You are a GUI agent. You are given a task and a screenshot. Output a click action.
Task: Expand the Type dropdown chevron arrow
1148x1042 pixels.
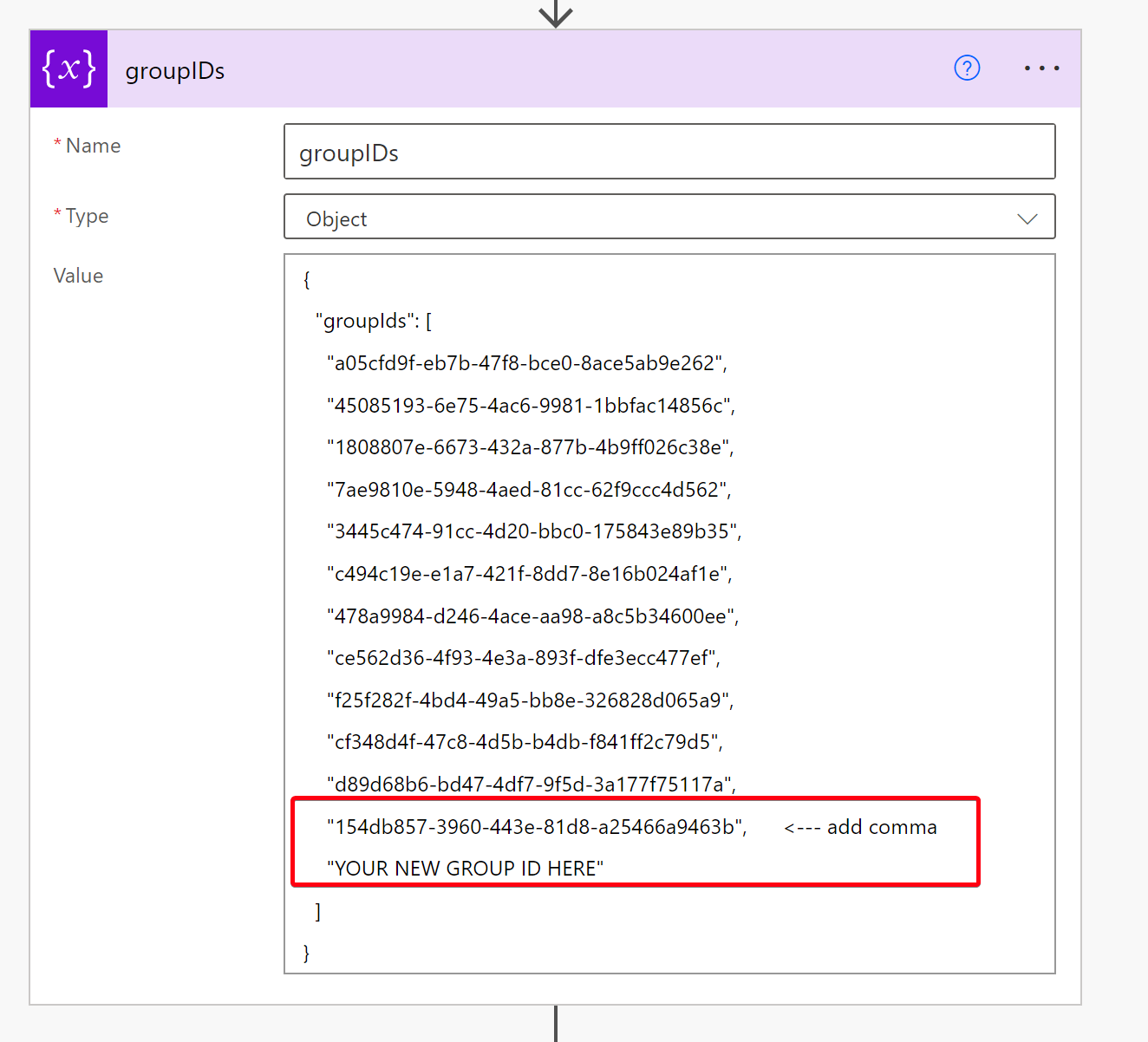[x=1027, y=218]
